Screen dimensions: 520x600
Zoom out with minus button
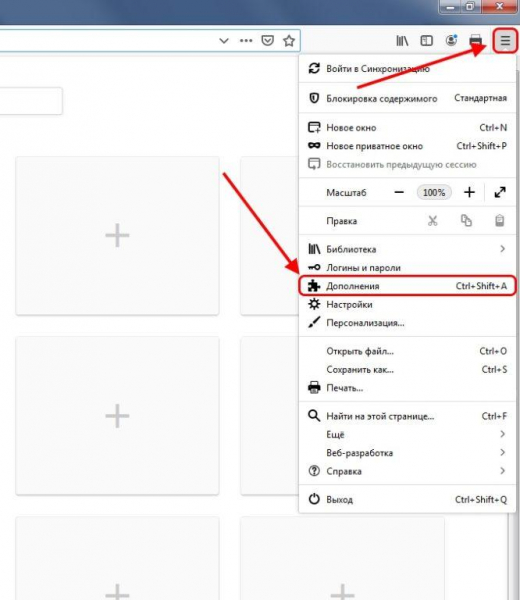pyautogui.click(x=399, y=192)
